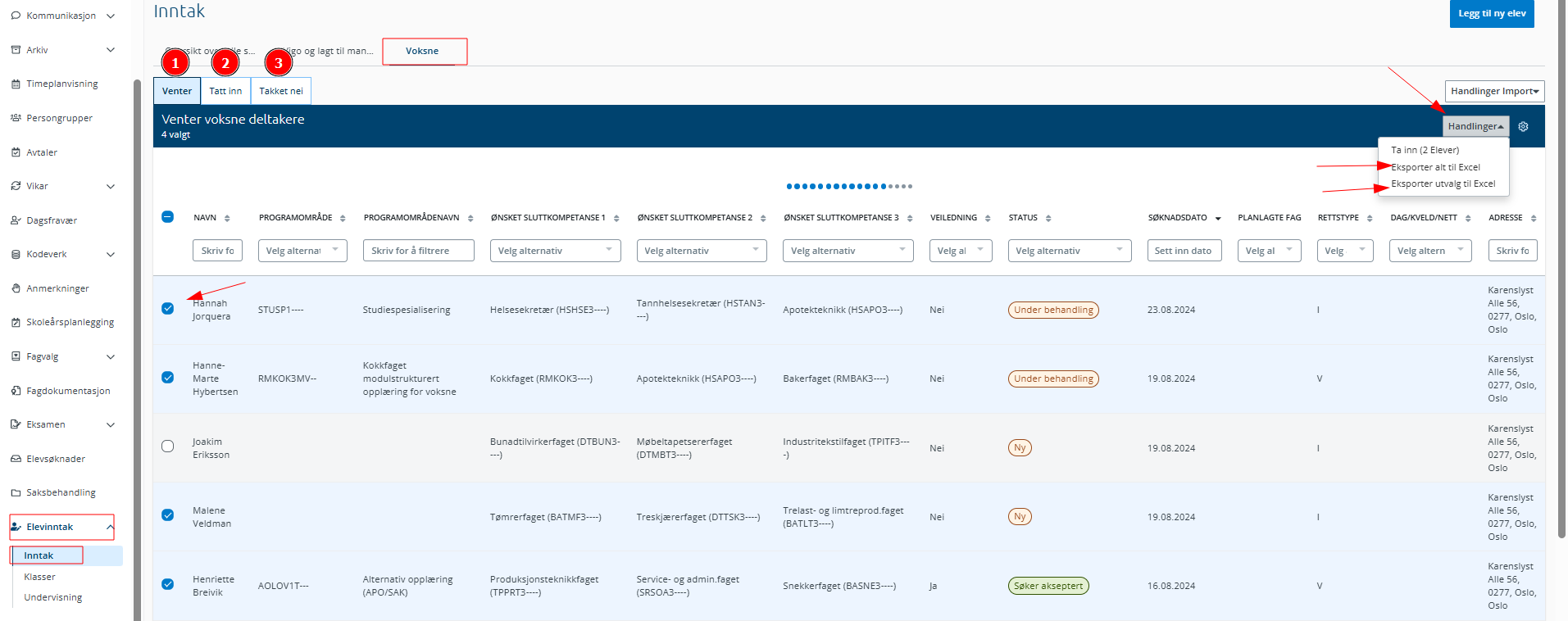Click Fagvalg list icon
1568x621 pixels.
pyautogui.click(x=16, y=356)
